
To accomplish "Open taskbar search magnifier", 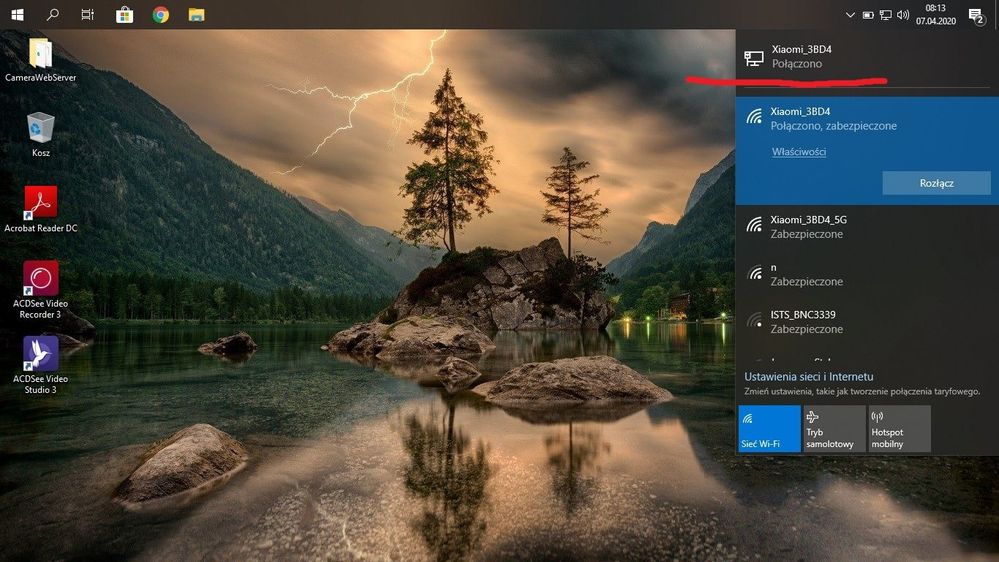I will [53, 14].
